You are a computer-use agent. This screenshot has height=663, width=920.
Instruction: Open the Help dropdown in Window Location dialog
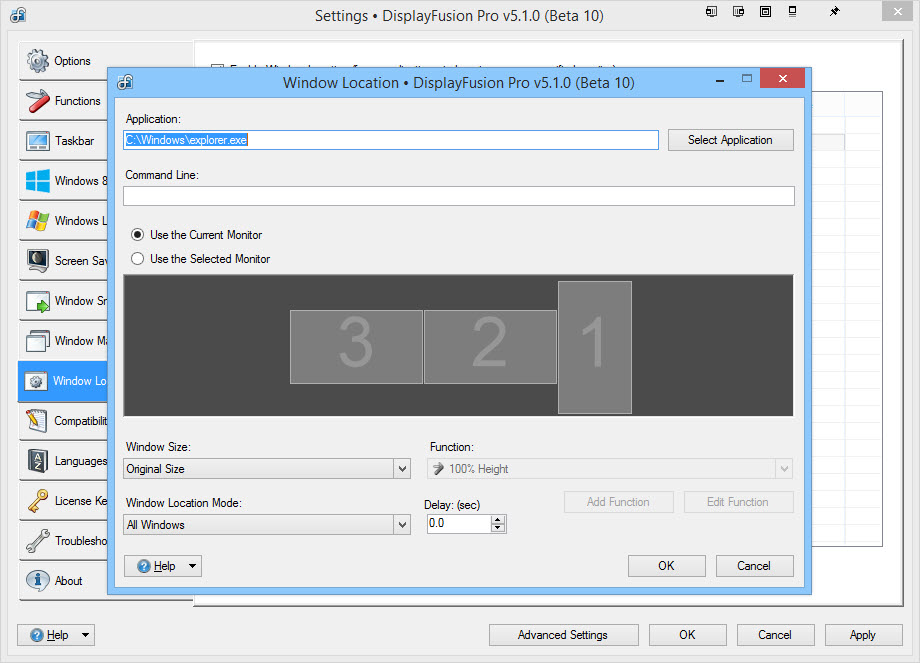click(x=163, y=566)
